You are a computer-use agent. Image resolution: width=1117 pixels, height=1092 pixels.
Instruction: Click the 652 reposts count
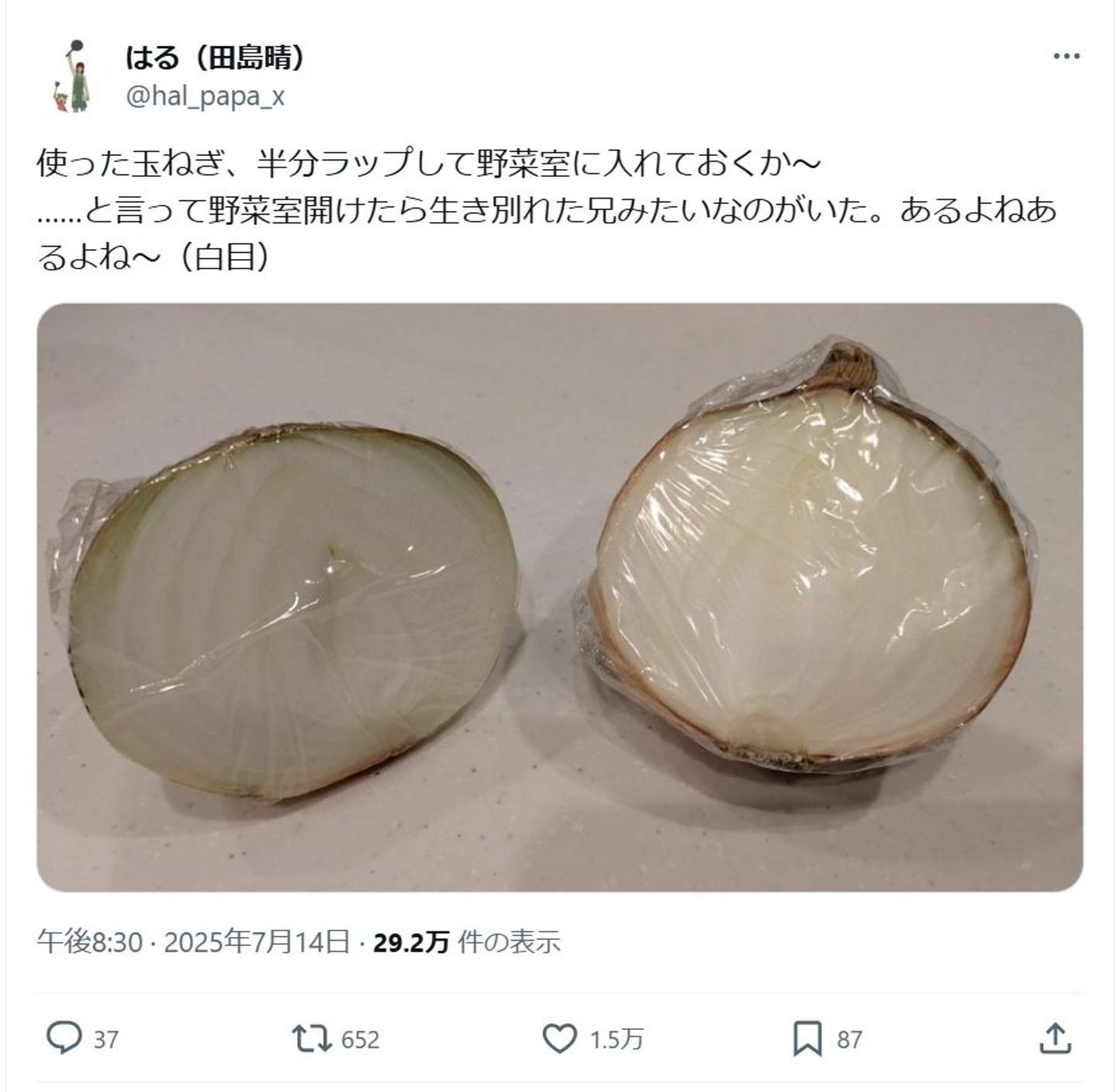point(360,1039)
